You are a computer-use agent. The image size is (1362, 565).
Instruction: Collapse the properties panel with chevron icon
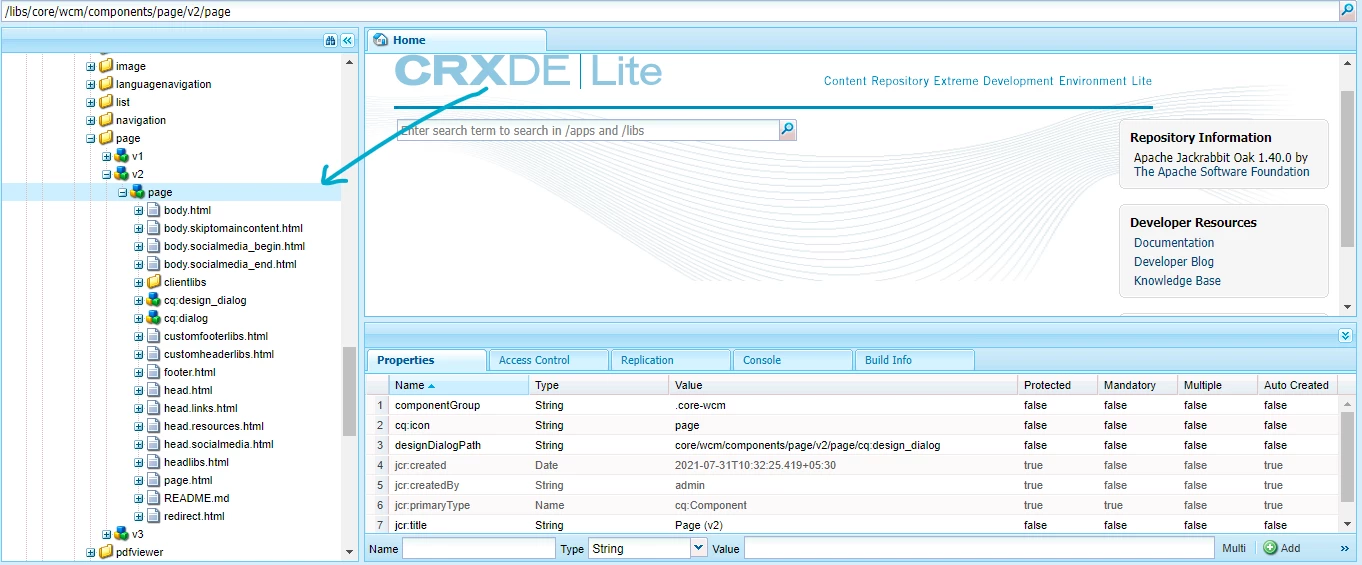click(x=1346, y=336)
